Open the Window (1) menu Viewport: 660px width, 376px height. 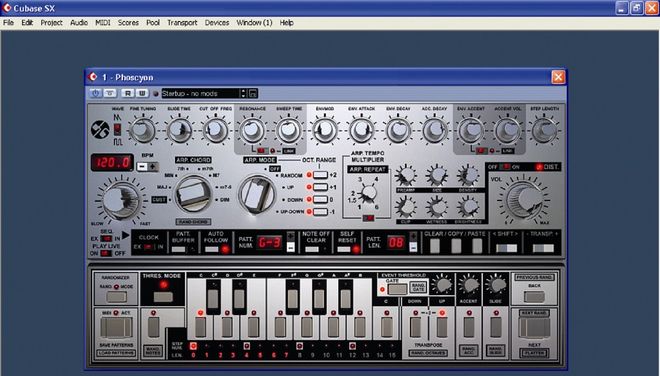click(x=254, y=23)
